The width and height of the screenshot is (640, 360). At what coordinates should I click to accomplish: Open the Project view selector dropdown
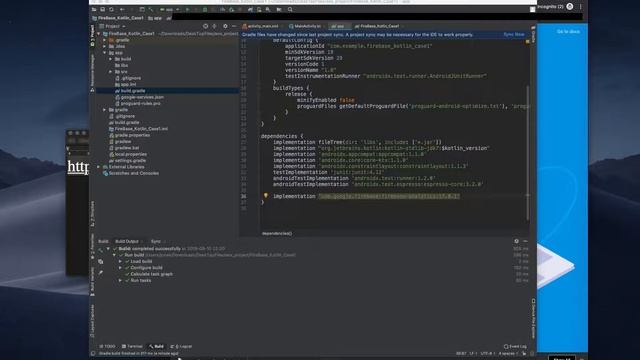112,26
